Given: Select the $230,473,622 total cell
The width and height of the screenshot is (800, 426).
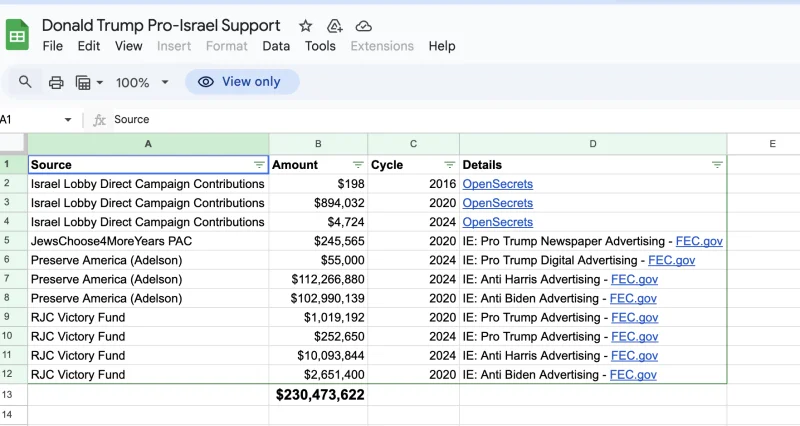Looking at the screenshot, I should (318, 395).
